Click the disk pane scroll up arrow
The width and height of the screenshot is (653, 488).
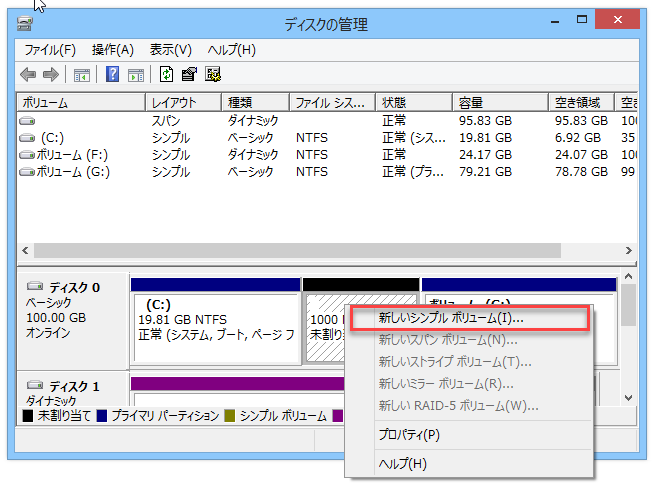tap(628, 276)
